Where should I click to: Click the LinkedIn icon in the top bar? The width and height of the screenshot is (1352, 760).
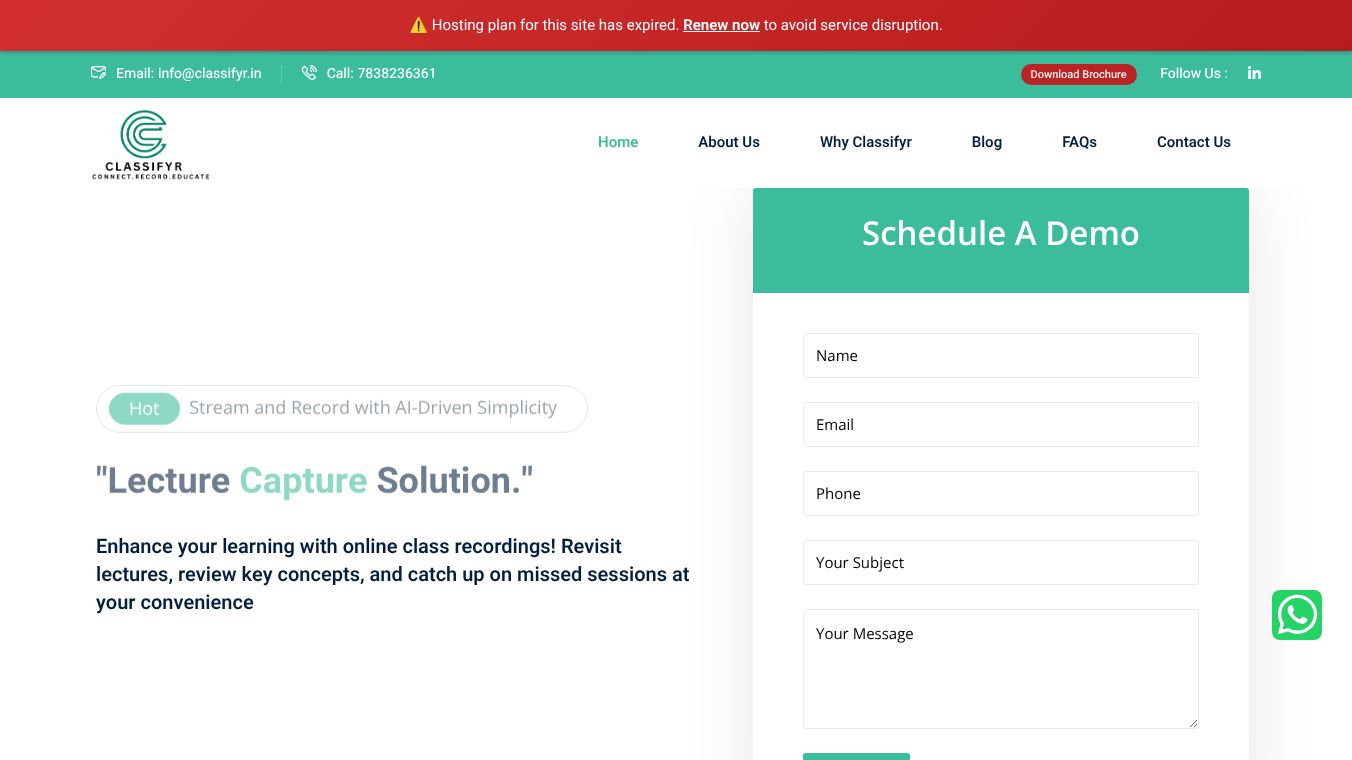click(x=1254, y=73)
